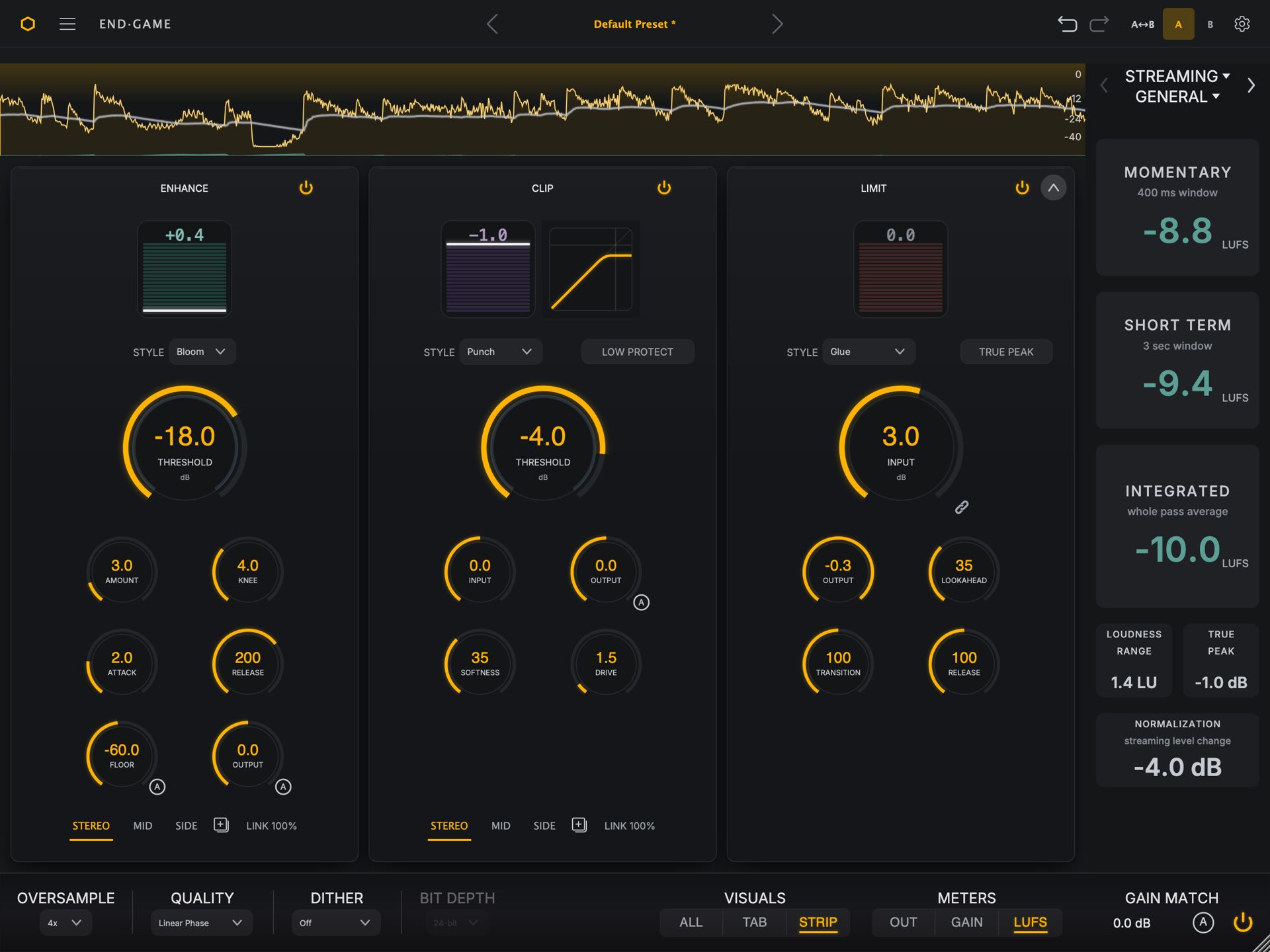Click the undo arrow icon
The image size is (1270, 952).
point(1067,24)
